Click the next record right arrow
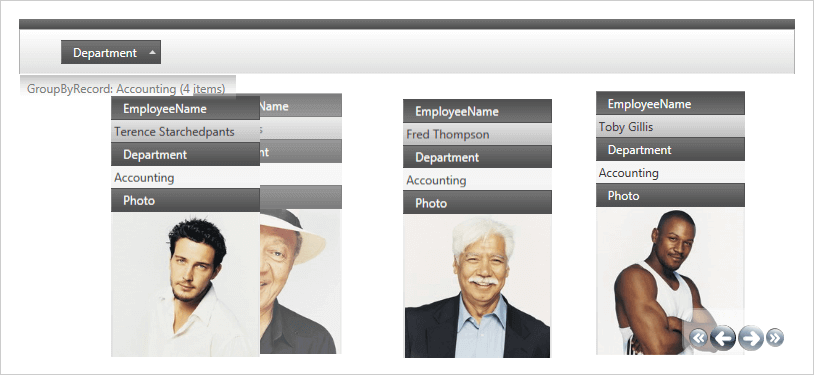814x375 pixels. [751, 338]
